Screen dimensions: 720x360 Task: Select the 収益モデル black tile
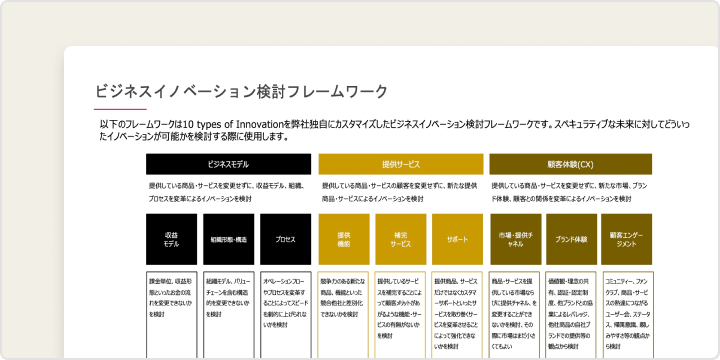point(171,239)
